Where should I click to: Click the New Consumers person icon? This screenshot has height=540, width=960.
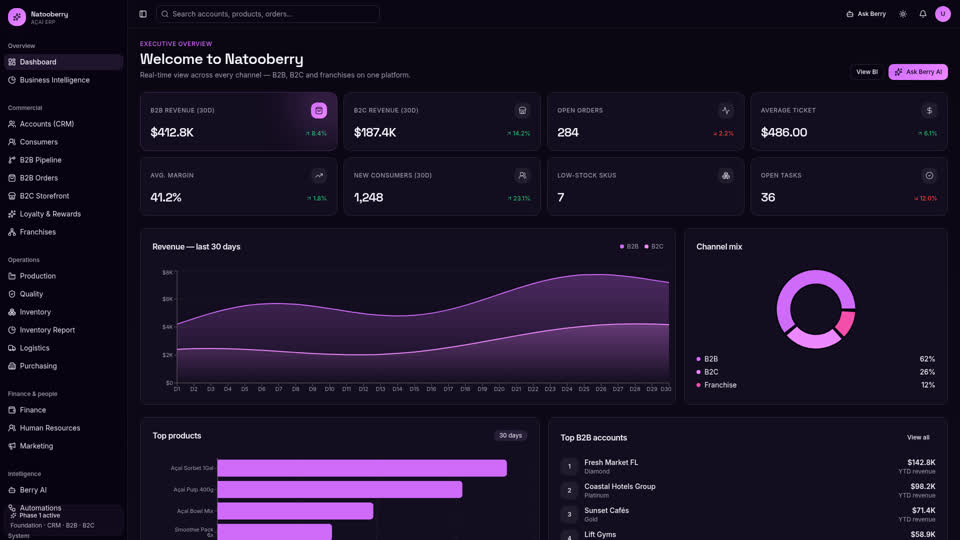522,176
